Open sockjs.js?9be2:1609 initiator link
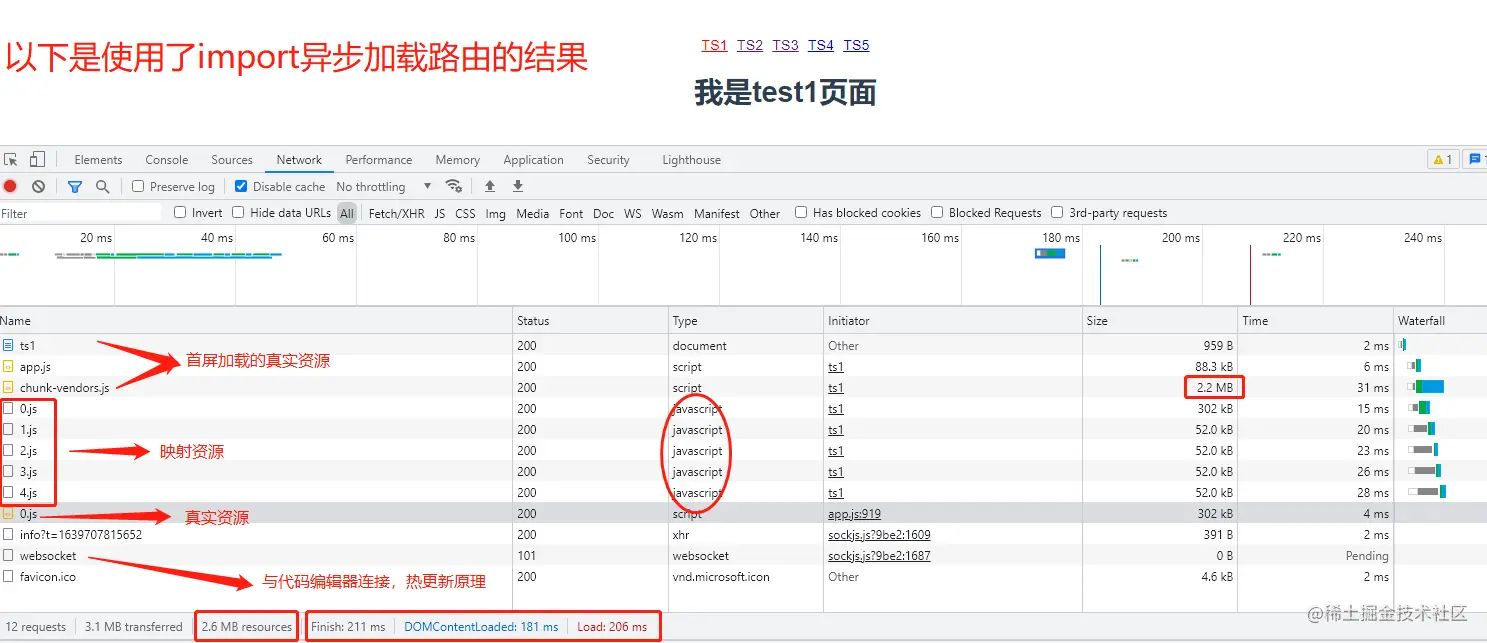The image size is (1487, 643). pyautogui.click(x=879, y=535)
